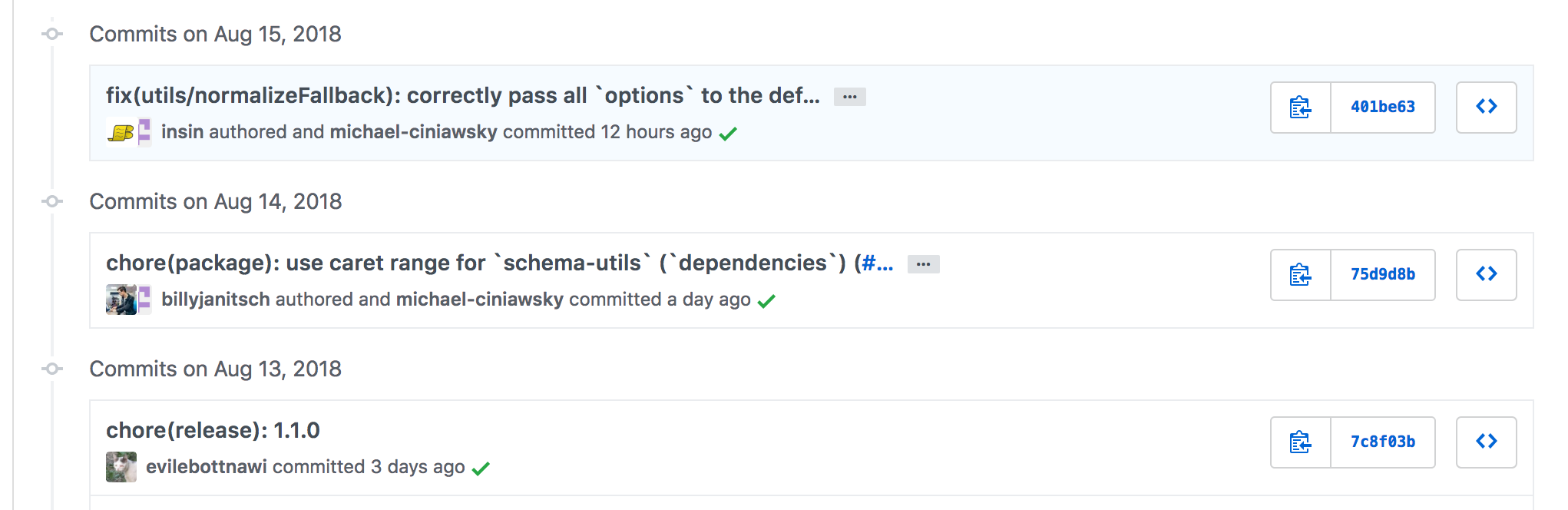Open commit hash link 401be63
1568x510 pixels.
tap(1382, 108)
